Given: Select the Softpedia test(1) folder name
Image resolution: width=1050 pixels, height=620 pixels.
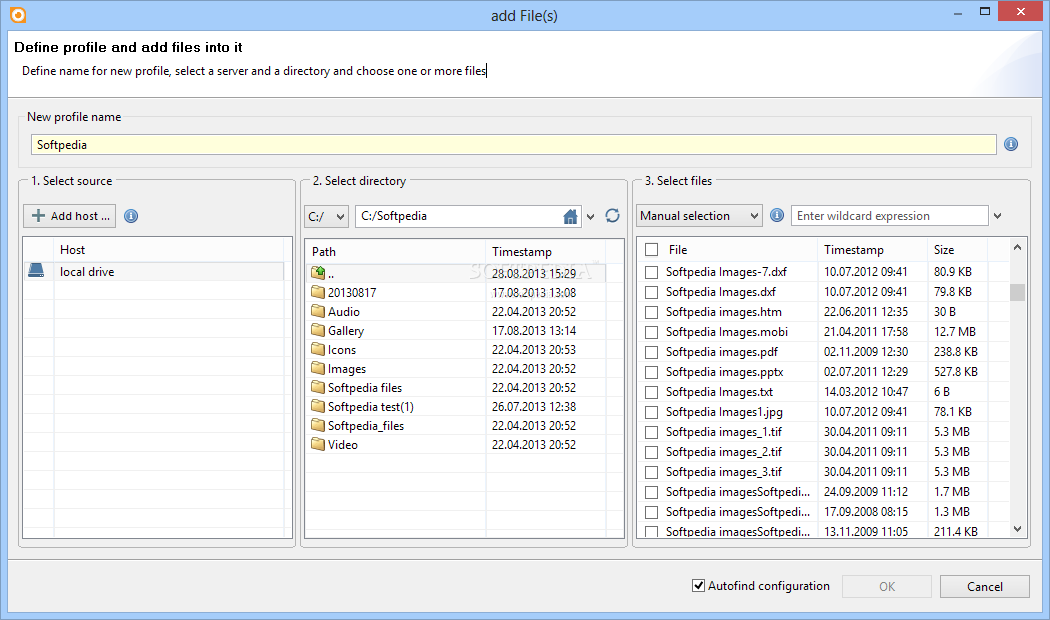Looking at the screenshot, I should (x=370, y=406).
